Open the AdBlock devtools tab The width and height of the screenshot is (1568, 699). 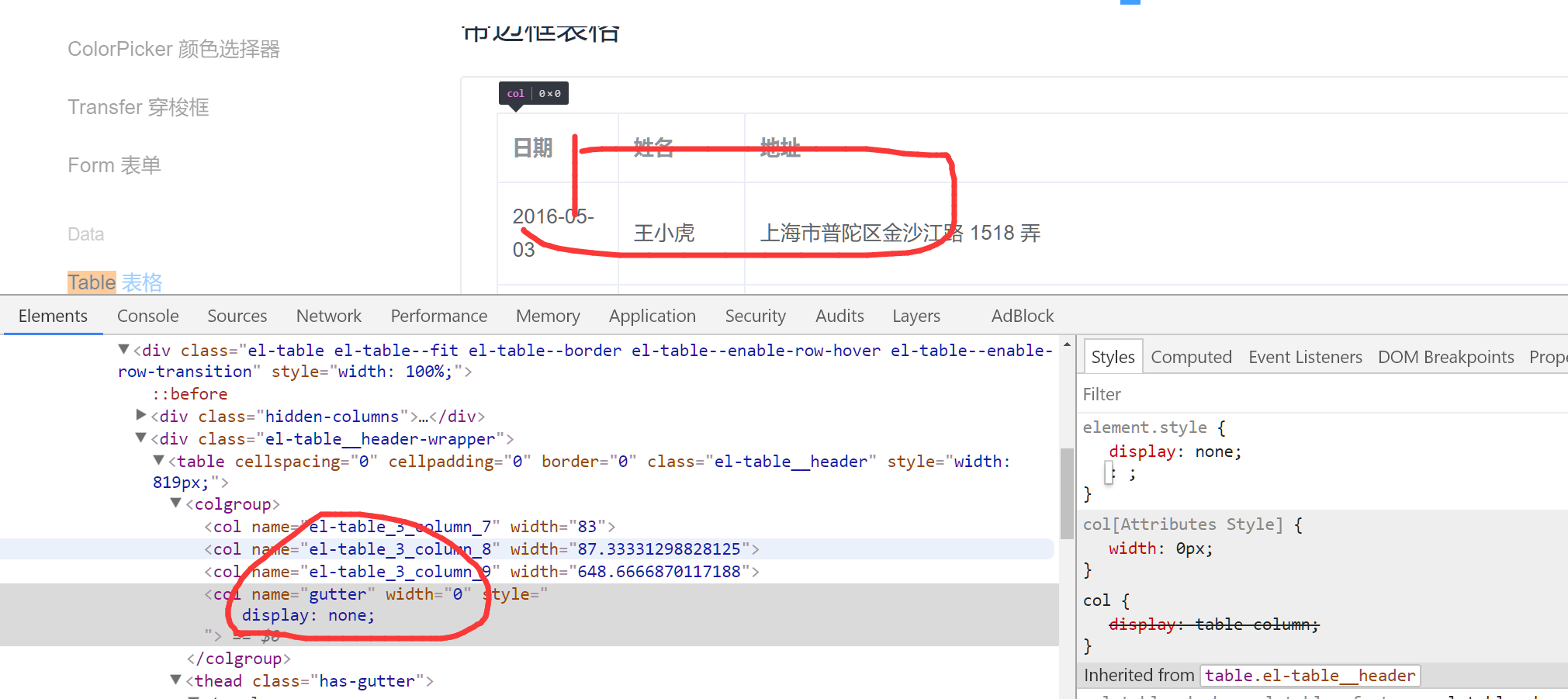tap(1022, 316)
